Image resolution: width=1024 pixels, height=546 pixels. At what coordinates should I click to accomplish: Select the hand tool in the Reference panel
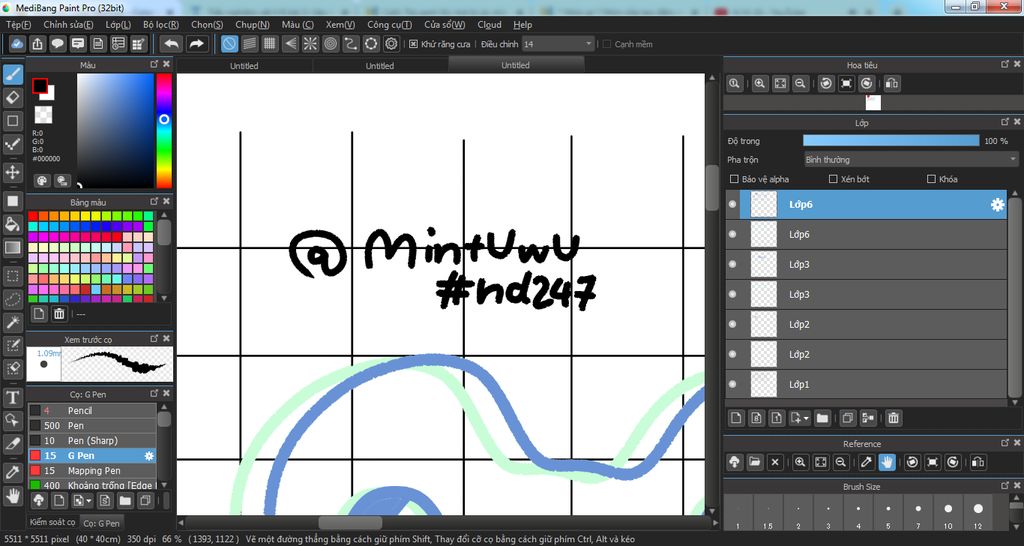tap(887, 462)
